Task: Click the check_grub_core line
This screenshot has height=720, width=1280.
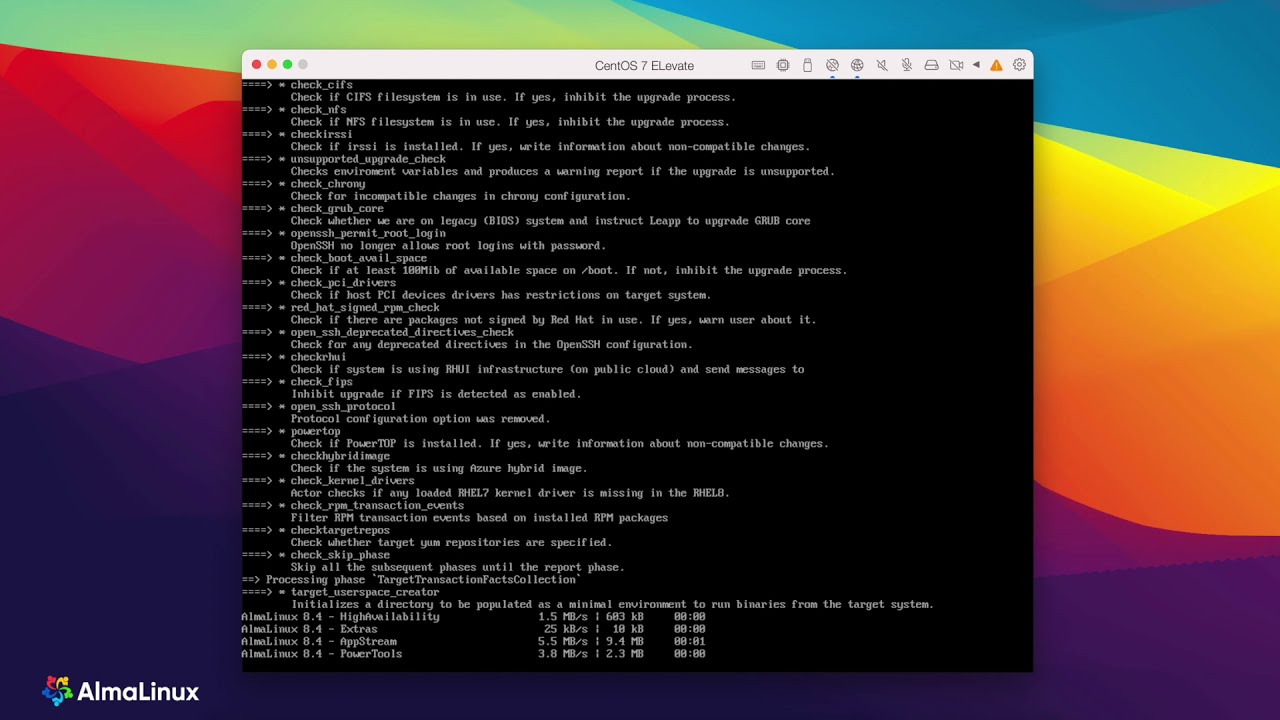Action: [313, 209]
